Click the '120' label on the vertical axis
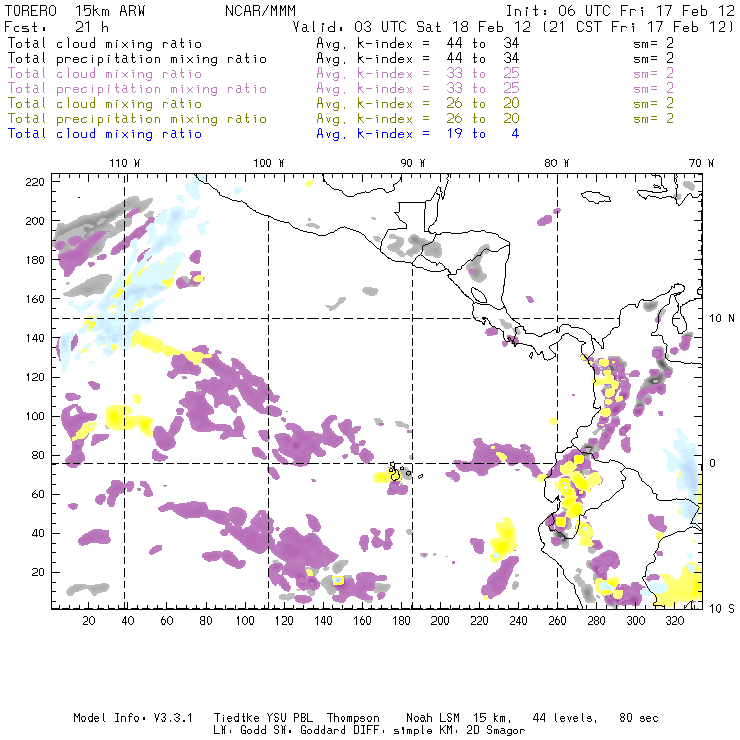Viewport: 740px width, 740px height. (x=35, y=378)
